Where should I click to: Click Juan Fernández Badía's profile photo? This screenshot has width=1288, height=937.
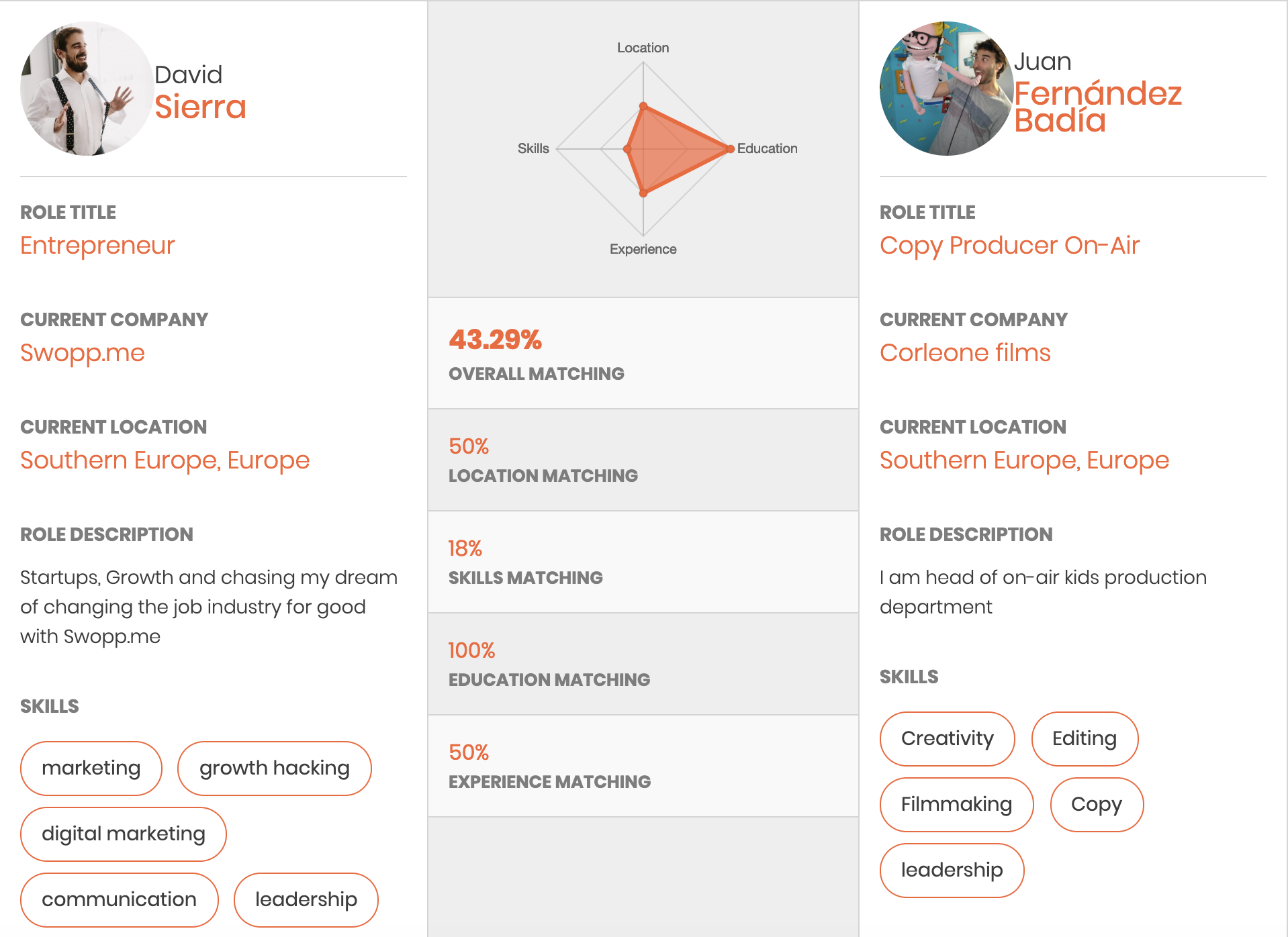pos(947,89)
